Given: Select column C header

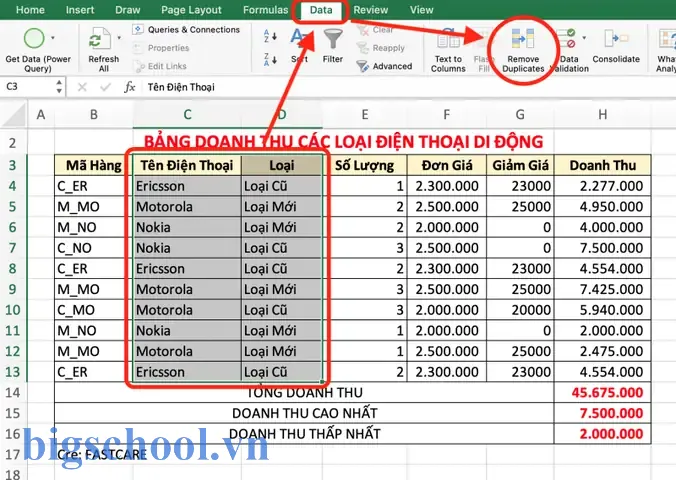Looking at the screenshot, I should [x=187, y=115].
